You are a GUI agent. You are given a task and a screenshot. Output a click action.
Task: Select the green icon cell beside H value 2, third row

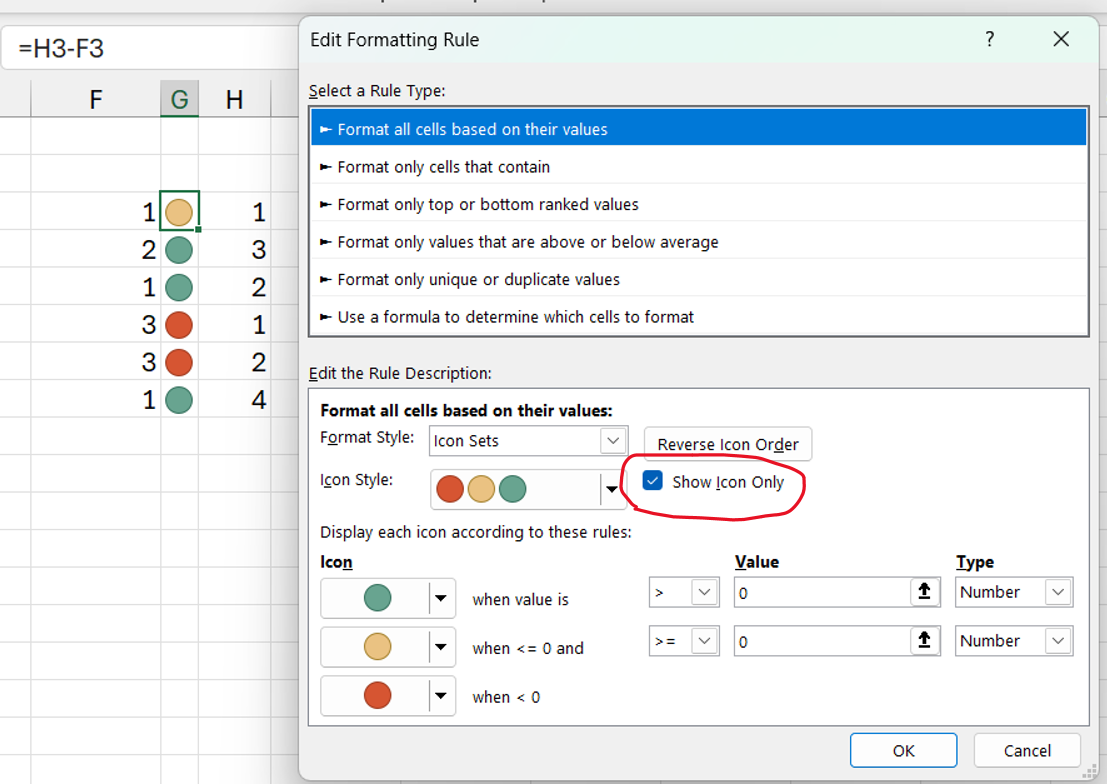click(x=179, y=287)
